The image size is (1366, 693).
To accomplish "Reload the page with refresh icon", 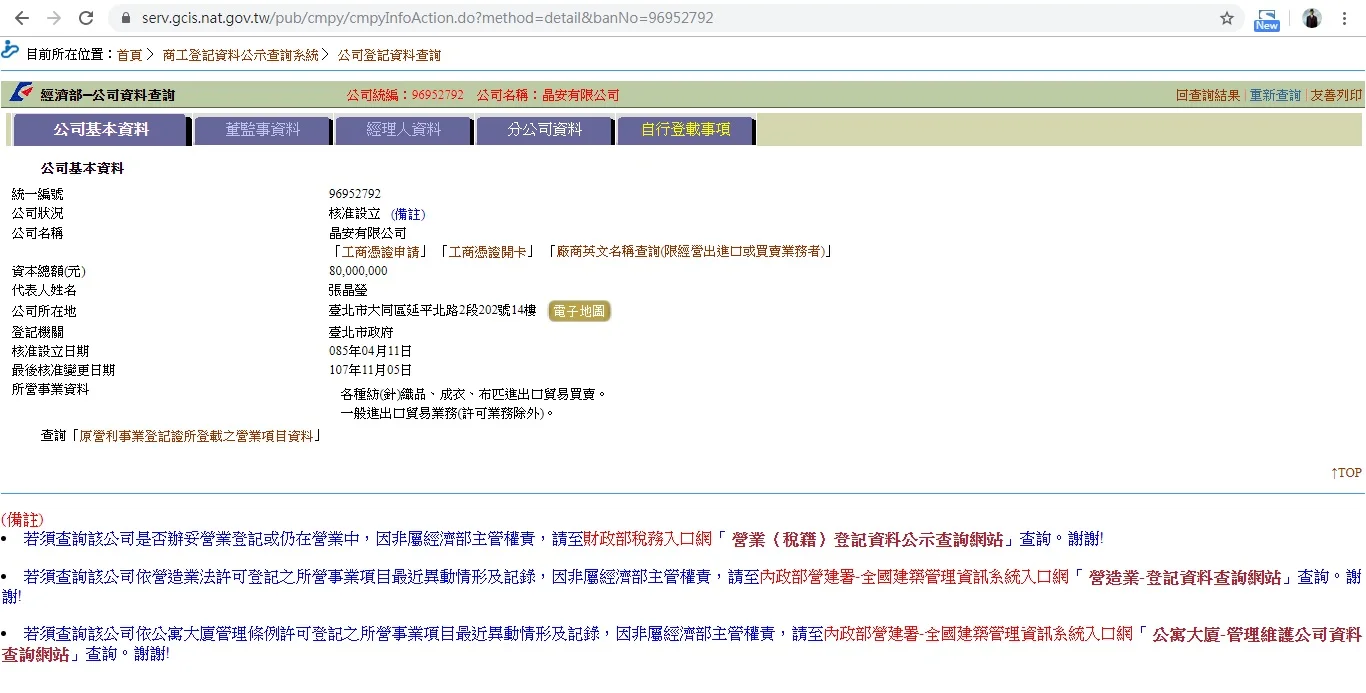I will [x=86, y=18].
